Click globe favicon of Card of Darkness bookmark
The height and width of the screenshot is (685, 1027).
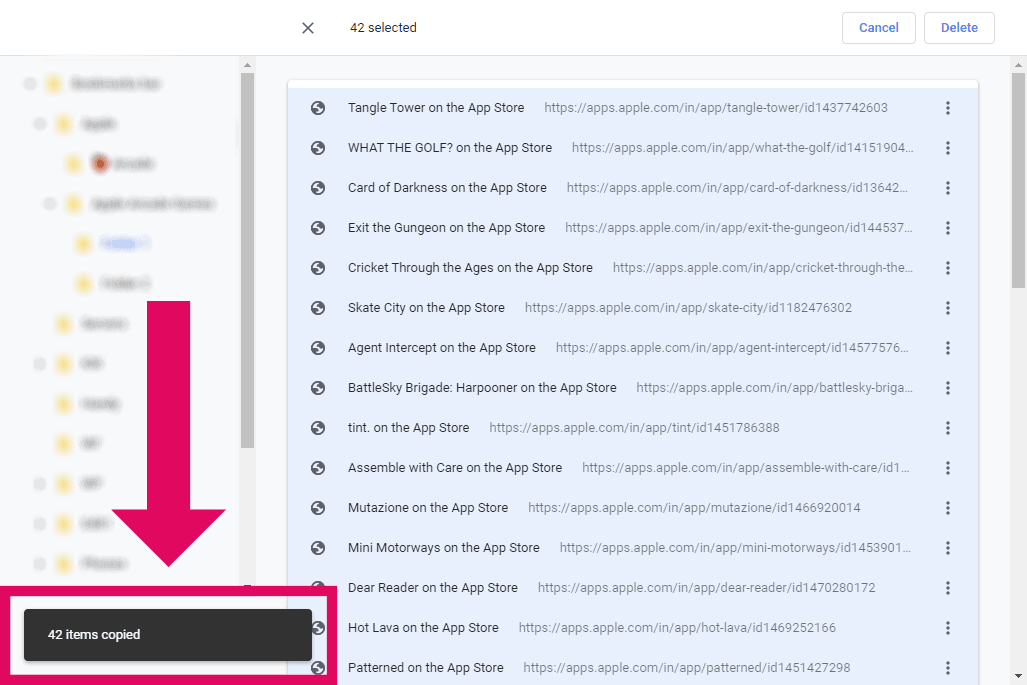tap(318, 188)
